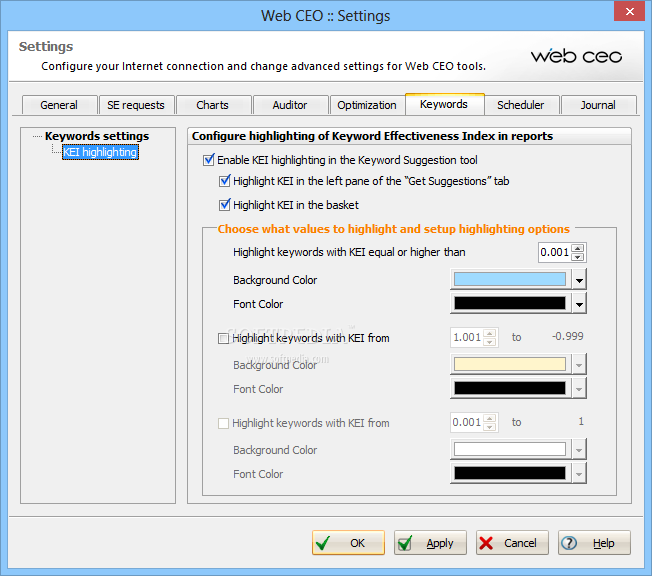
Task: Switch to the SE requests tab
Action: tap(136, 105)
